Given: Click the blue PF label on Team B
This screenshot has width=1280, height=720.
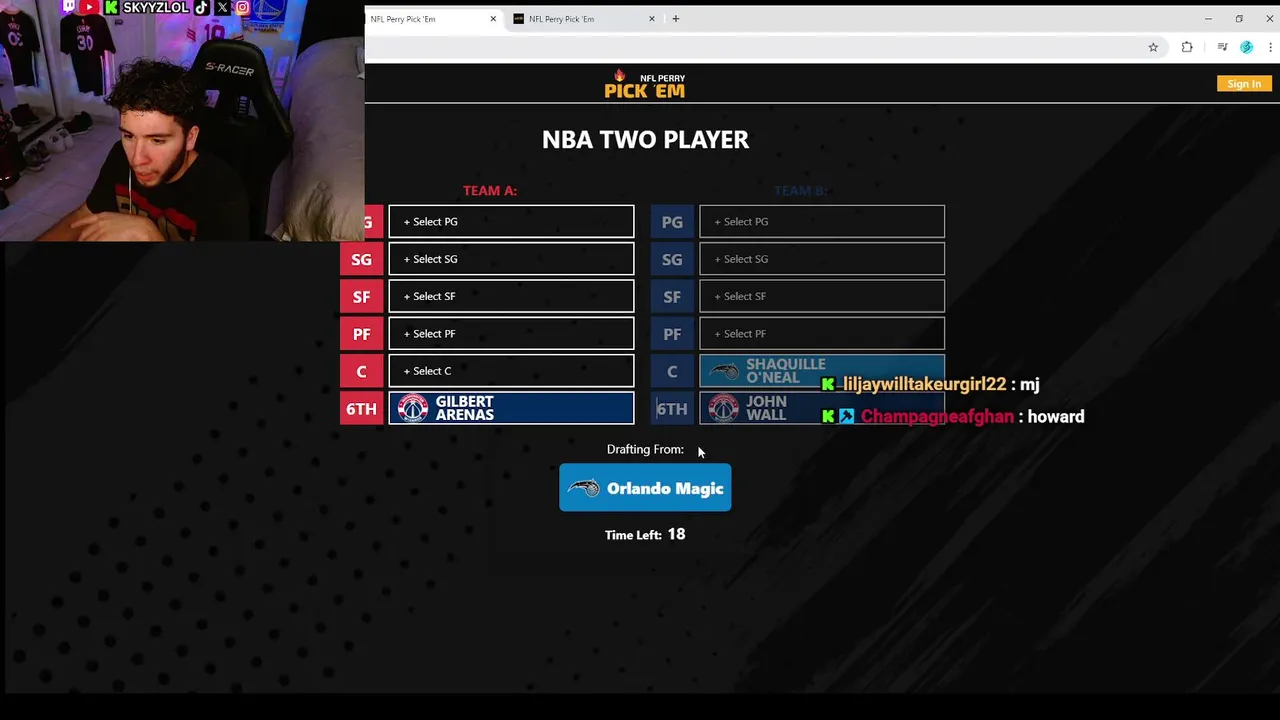Looking at the screenshot, I should pyautogui.click(x=672, y=334).
